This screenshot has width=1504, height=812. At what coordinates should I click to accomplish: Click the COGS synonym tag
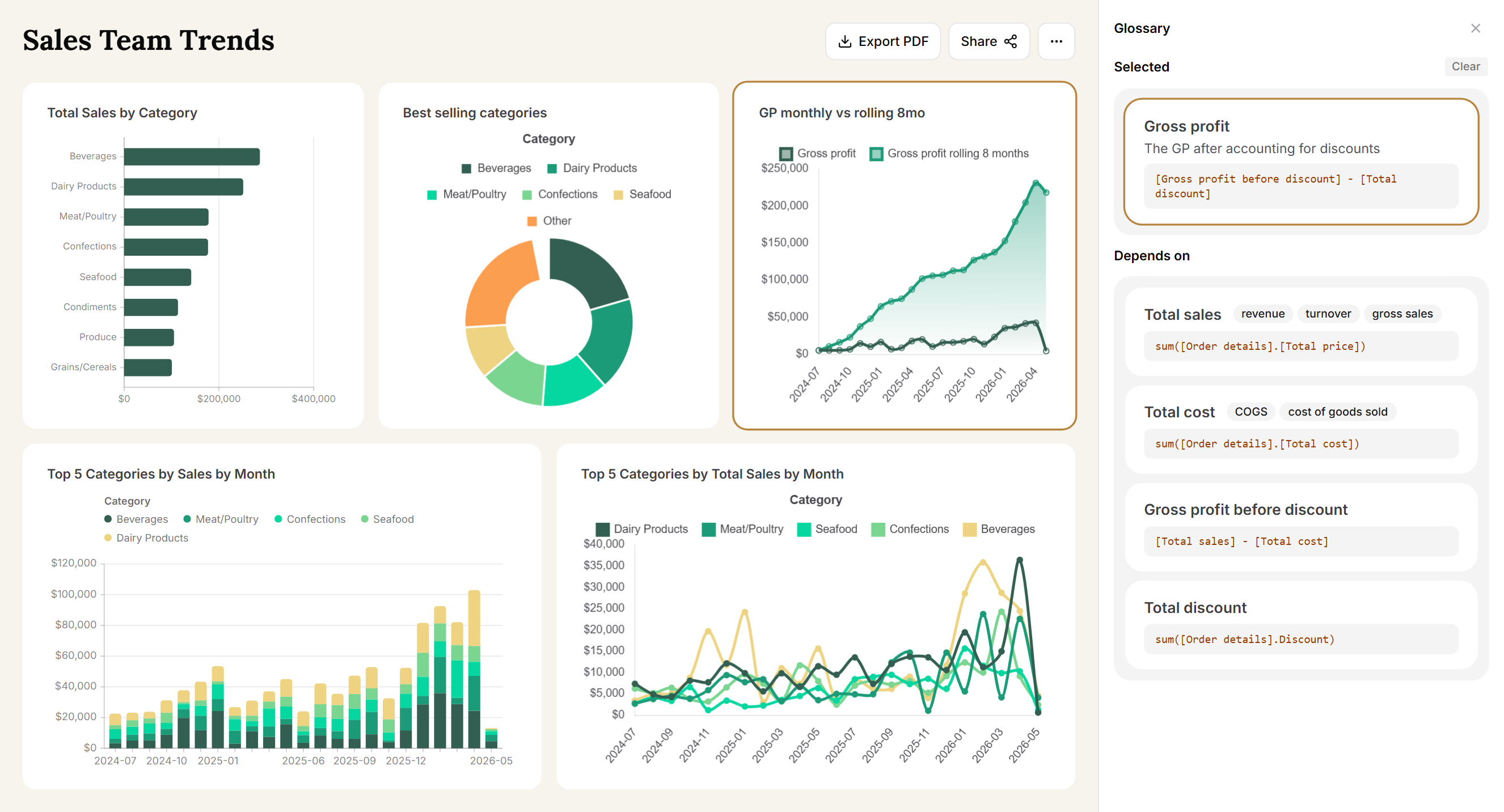pyautogui.click(x=1250, y=412)
